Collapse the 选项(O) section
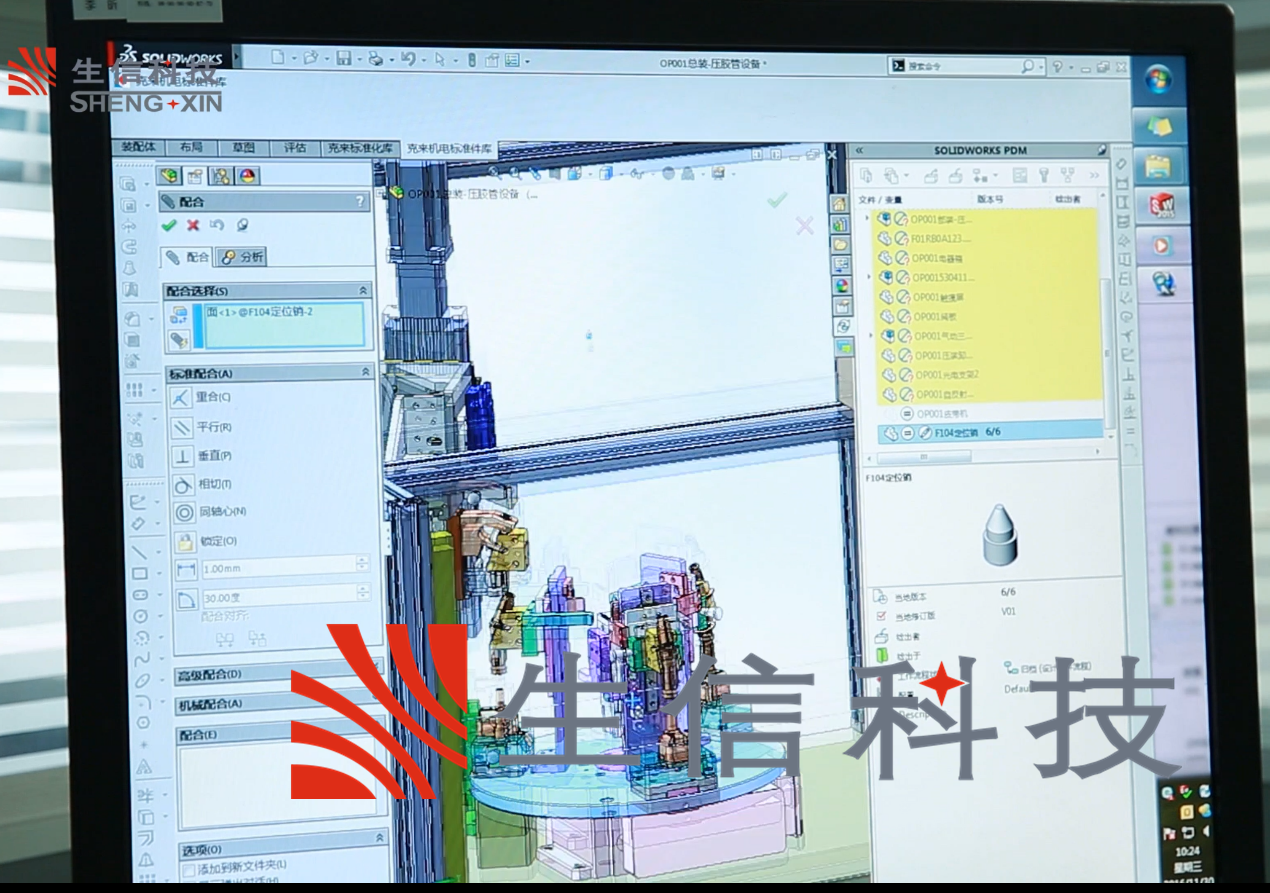1270x893 pixels. point(380,837)
